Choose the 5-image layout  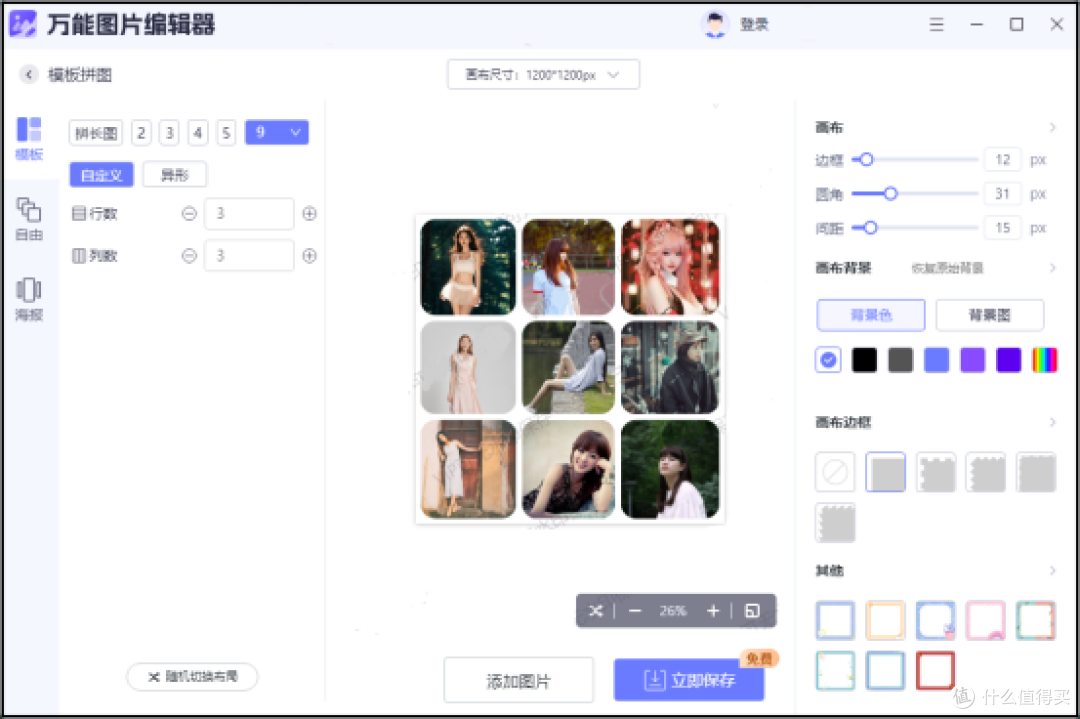(226, 132)
